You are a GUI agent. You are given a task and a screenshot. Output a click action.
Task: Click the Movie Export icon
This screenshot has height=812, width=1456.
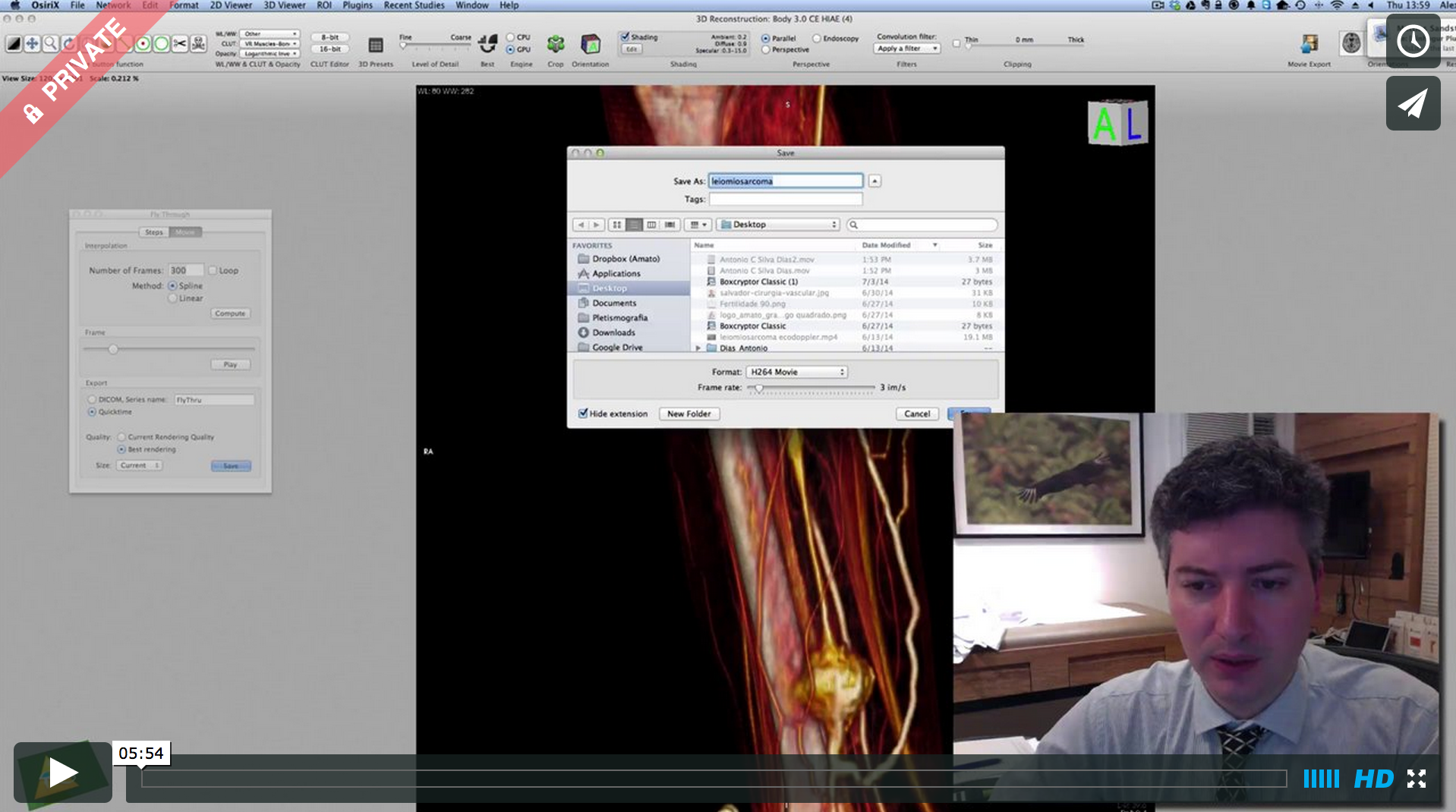coord(1309,44)
